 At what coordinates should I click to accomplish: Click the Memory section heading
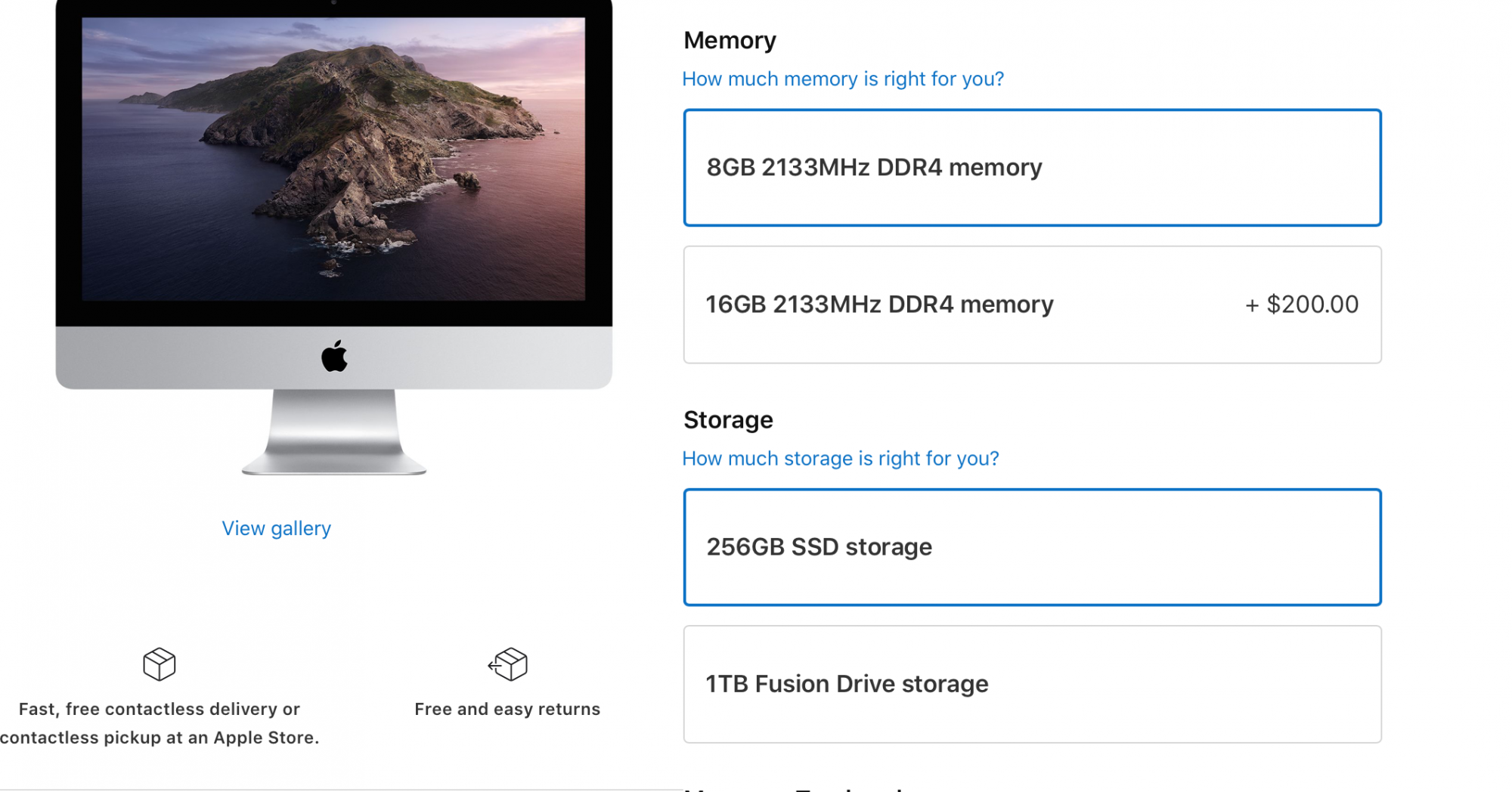(x=730, y=40)
